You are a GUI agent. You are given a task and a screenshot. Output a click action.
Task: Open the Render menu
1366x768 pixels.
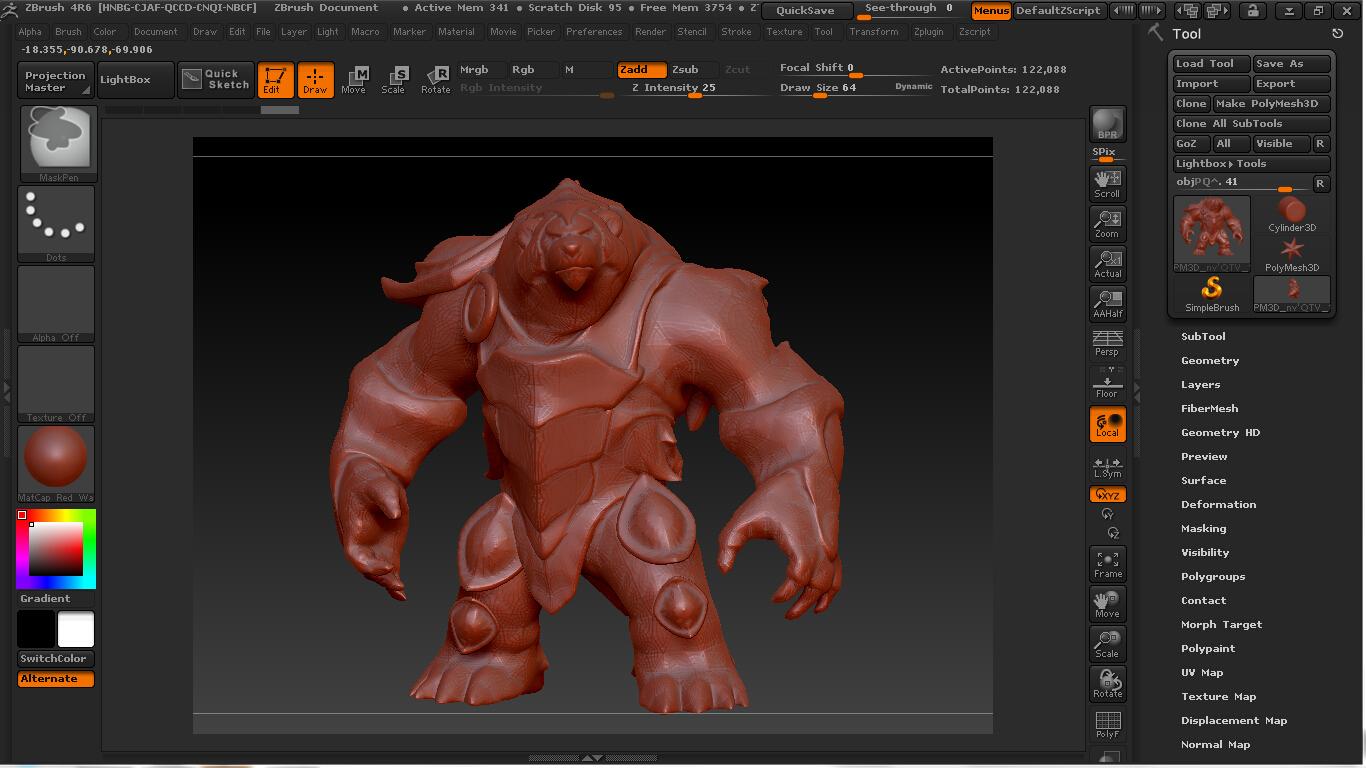pos(650,32)
